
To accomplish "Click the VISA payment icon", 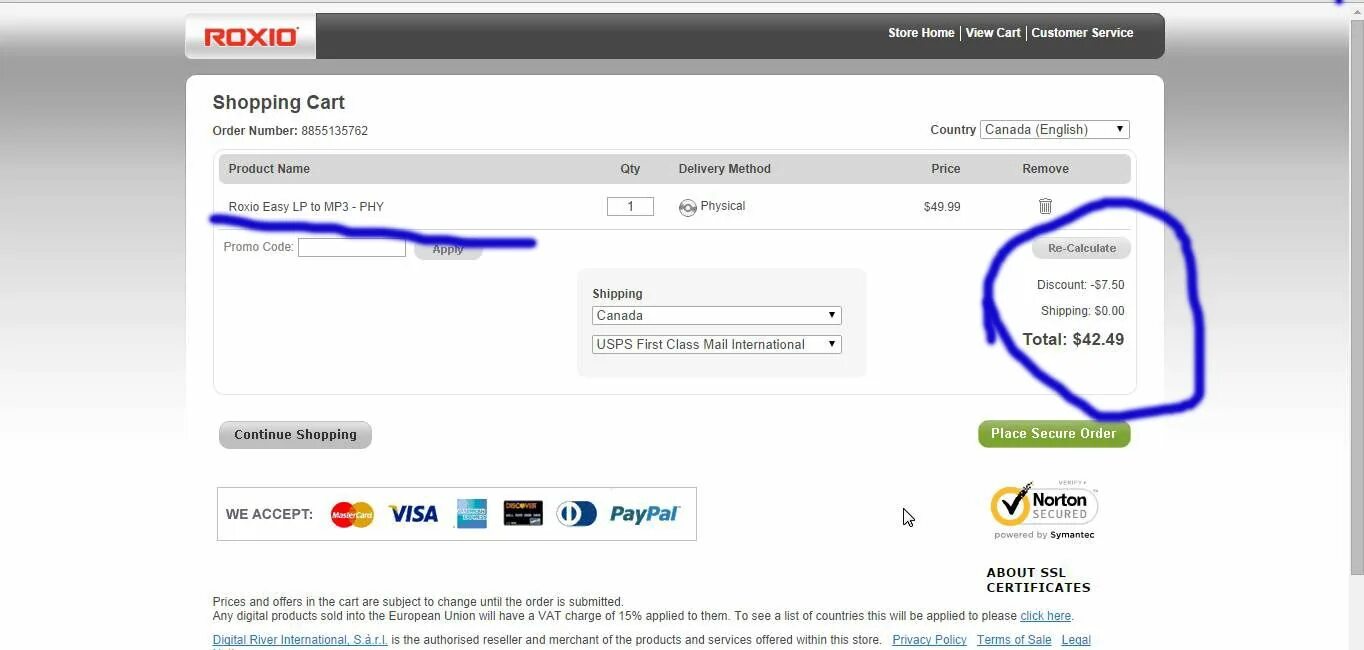I will pyautogui.click(x=413, y=514).
